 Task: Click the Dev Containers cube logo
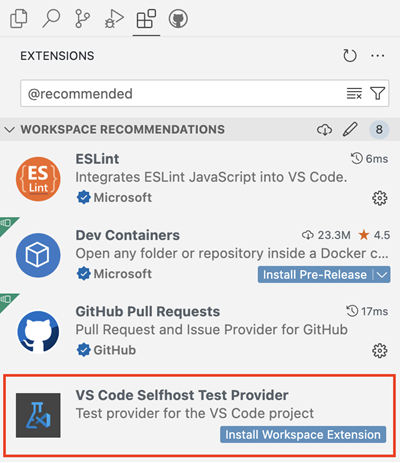[38, 255]
